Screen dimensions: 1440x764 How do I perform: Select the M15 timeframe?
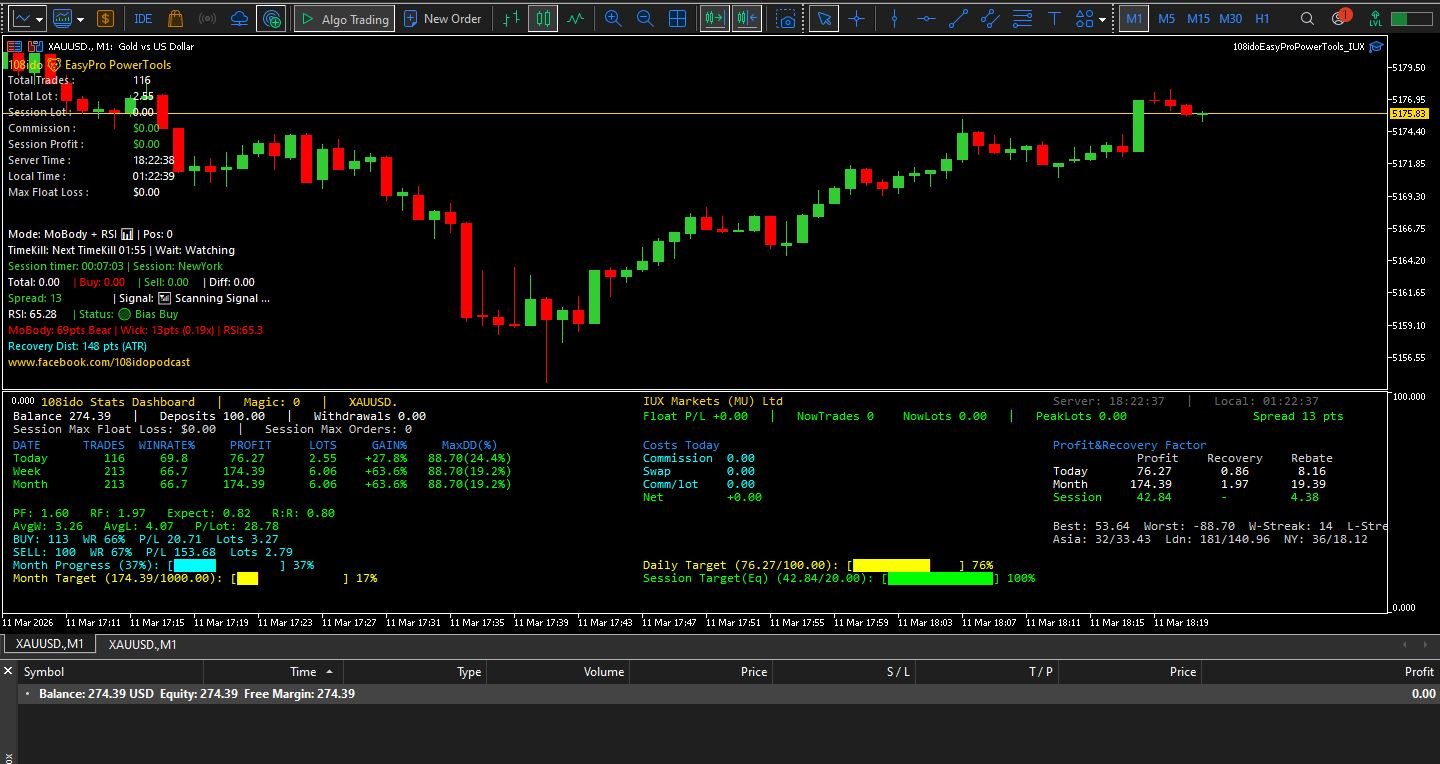1198,18
